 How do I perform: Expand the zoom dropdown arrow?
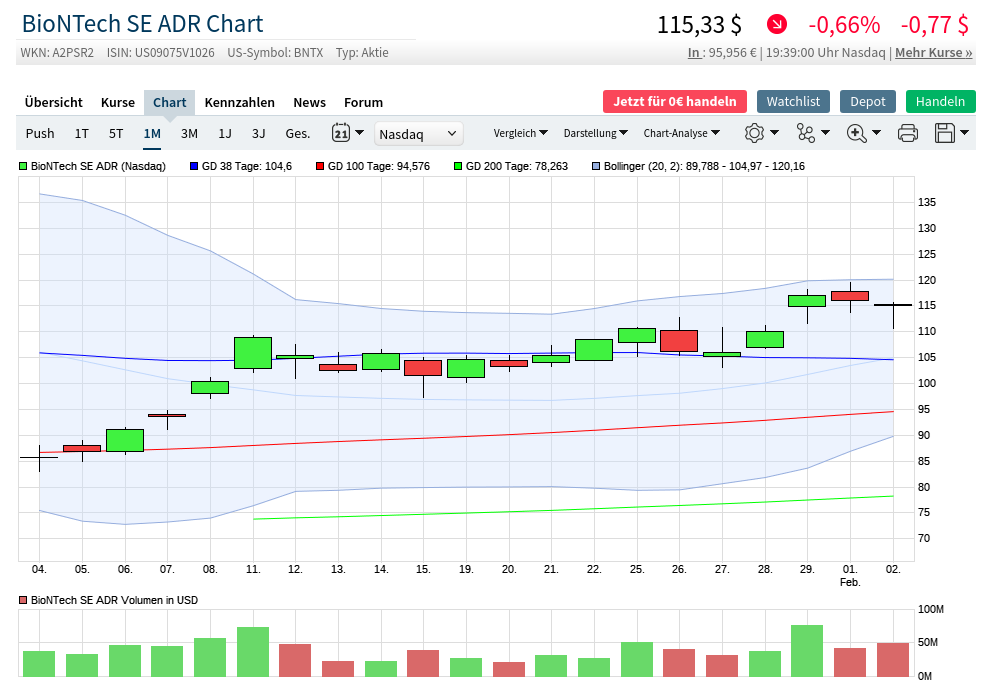[877, 132]
